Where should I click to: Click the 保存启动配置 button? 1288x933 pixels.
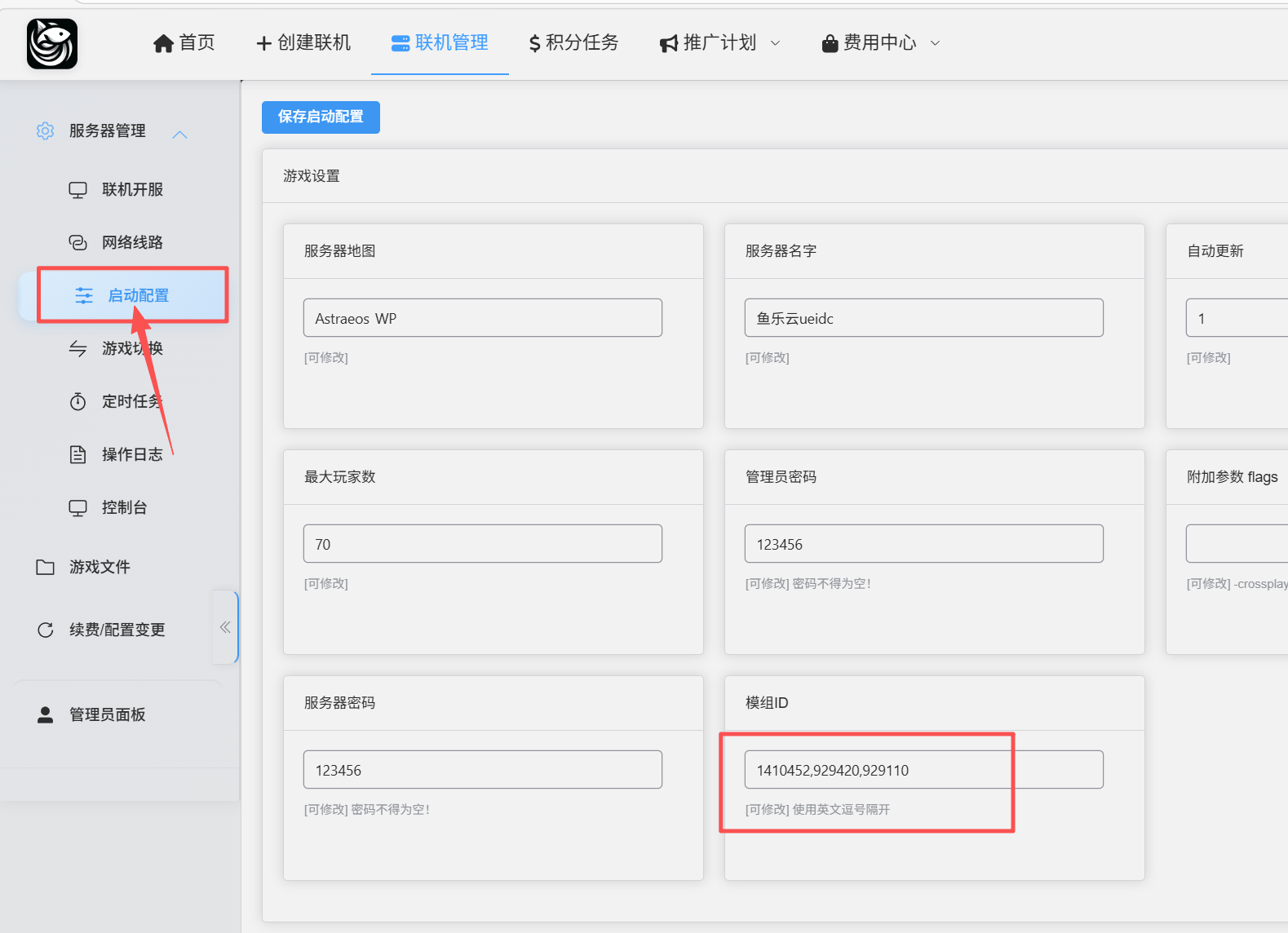click(321, 117)
